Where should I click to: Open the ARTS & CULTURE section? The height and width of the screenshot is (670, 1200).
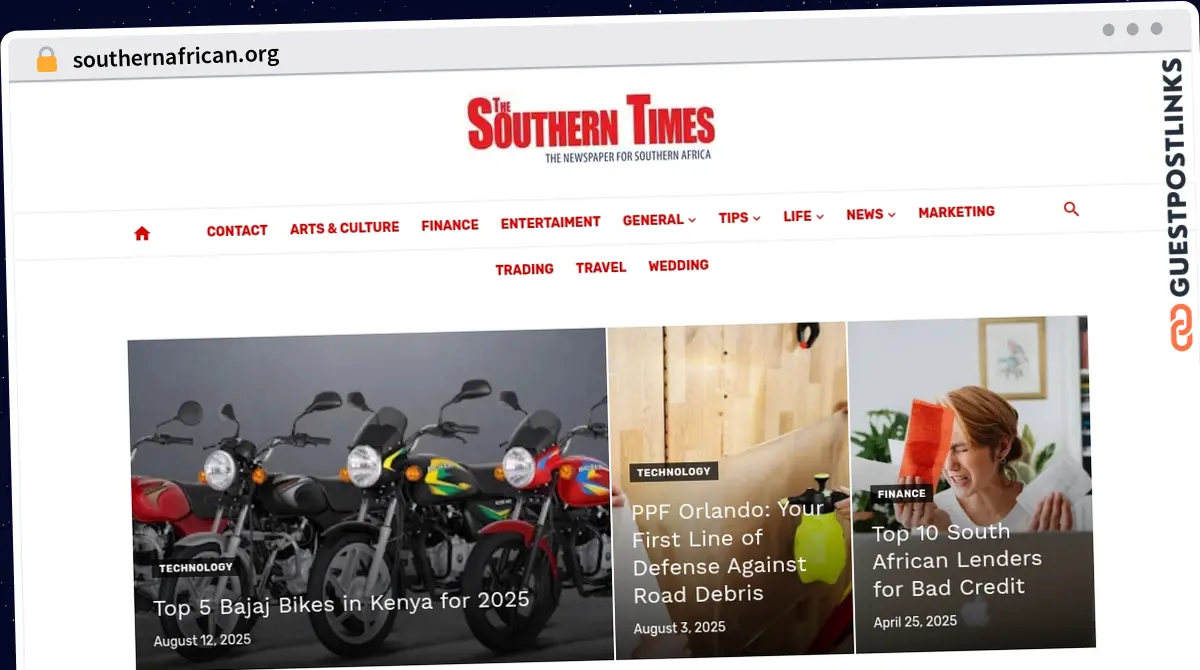pyautogui.click(x=344, y=228)
